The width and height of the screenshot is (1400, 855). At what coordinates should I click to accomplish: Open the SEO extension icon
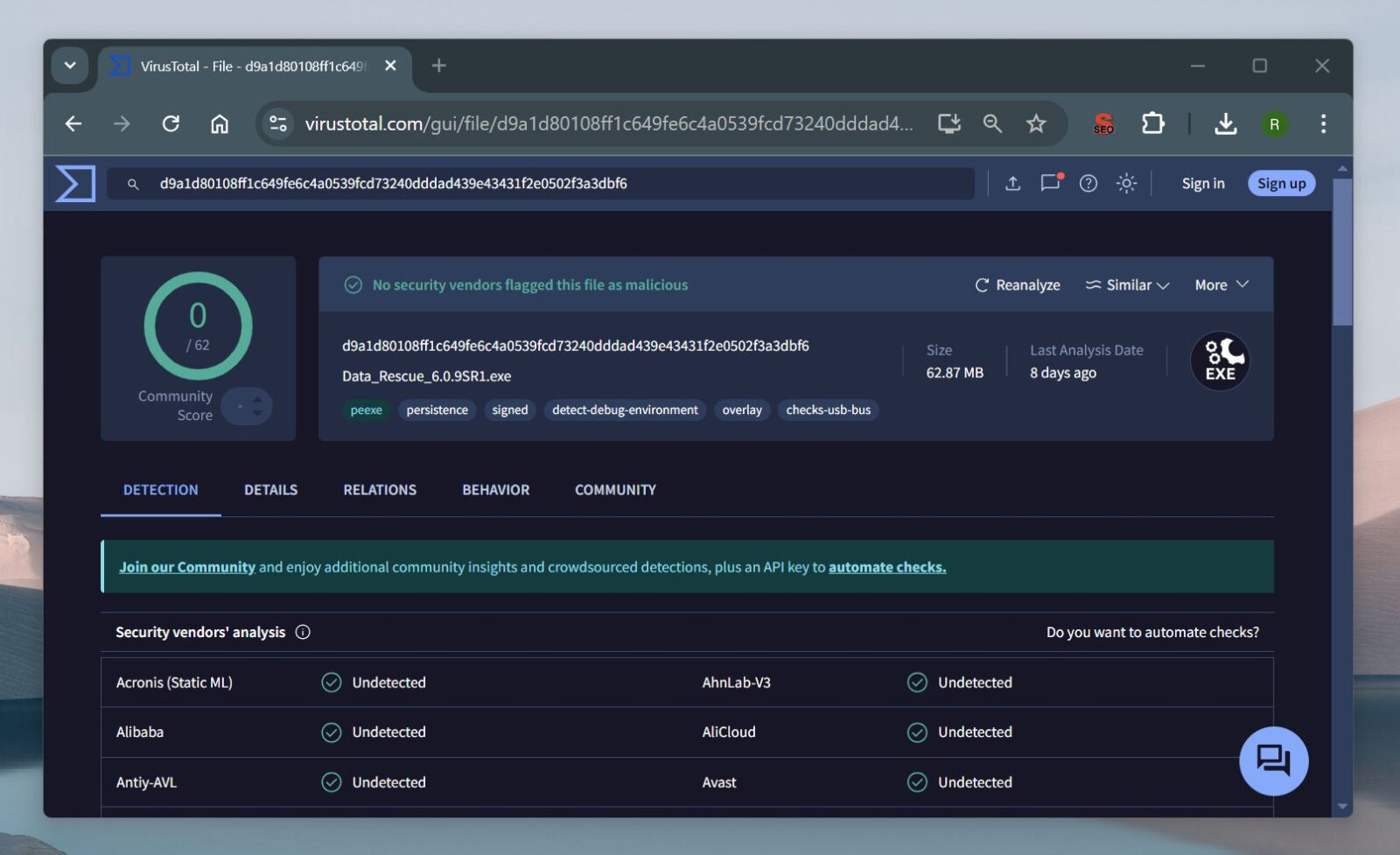1103,124
